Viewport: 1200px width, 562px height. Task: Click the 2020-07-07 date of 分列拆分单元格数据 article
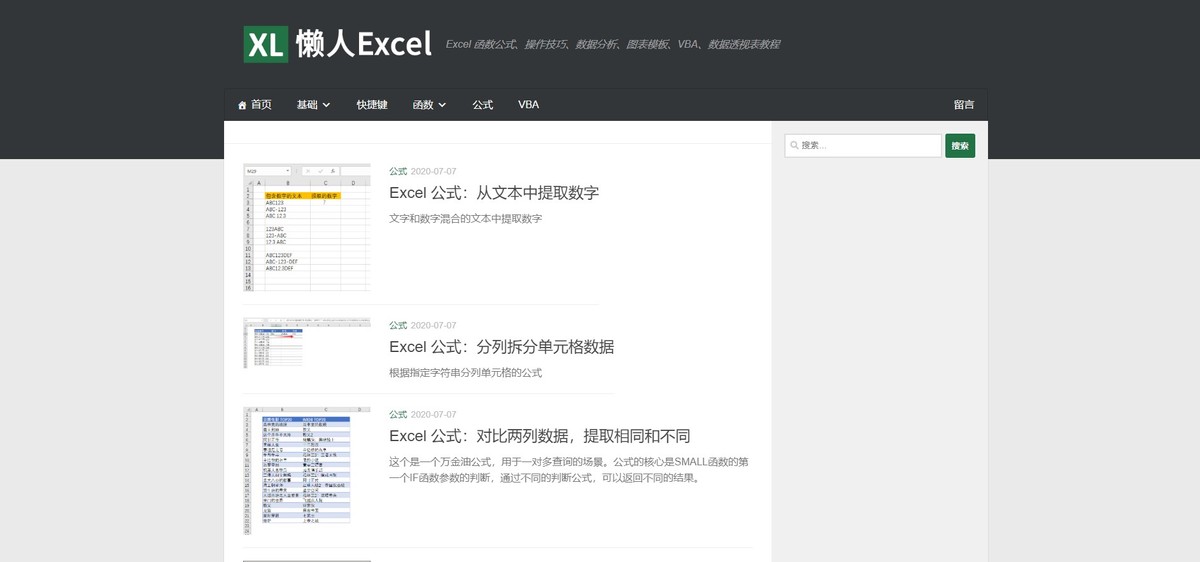(433, 325)
